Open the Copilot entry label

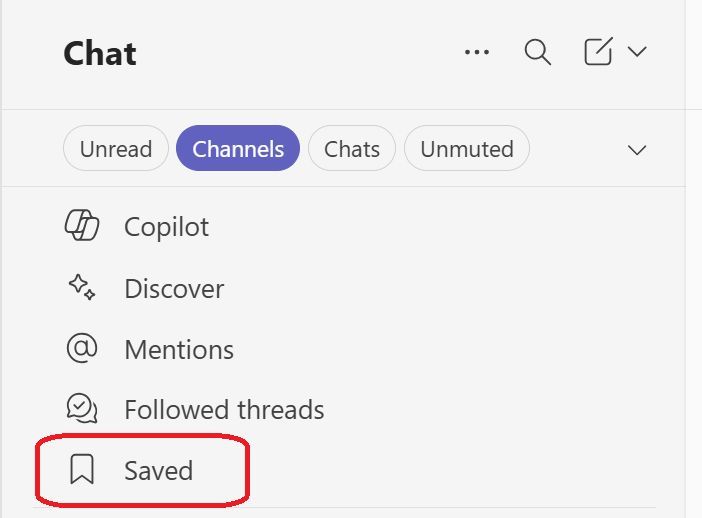click(x=167, y=227)
